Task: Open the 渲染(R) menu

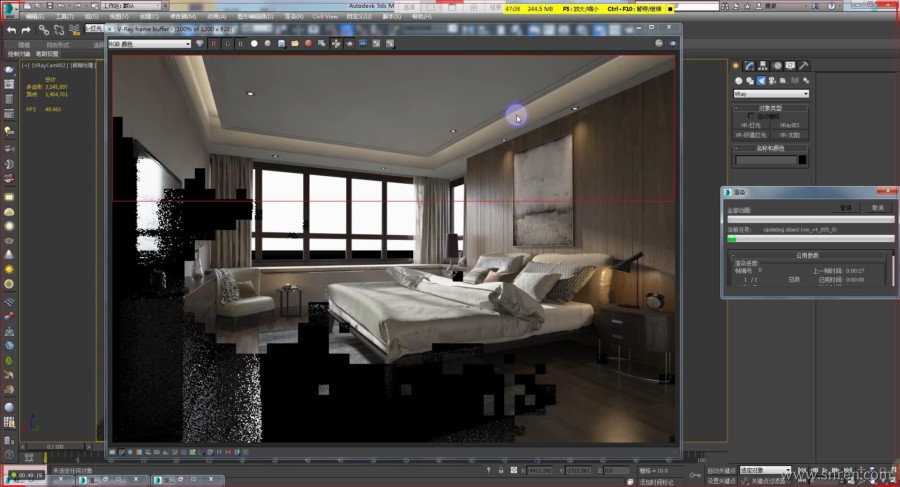Action: [294, 17]
